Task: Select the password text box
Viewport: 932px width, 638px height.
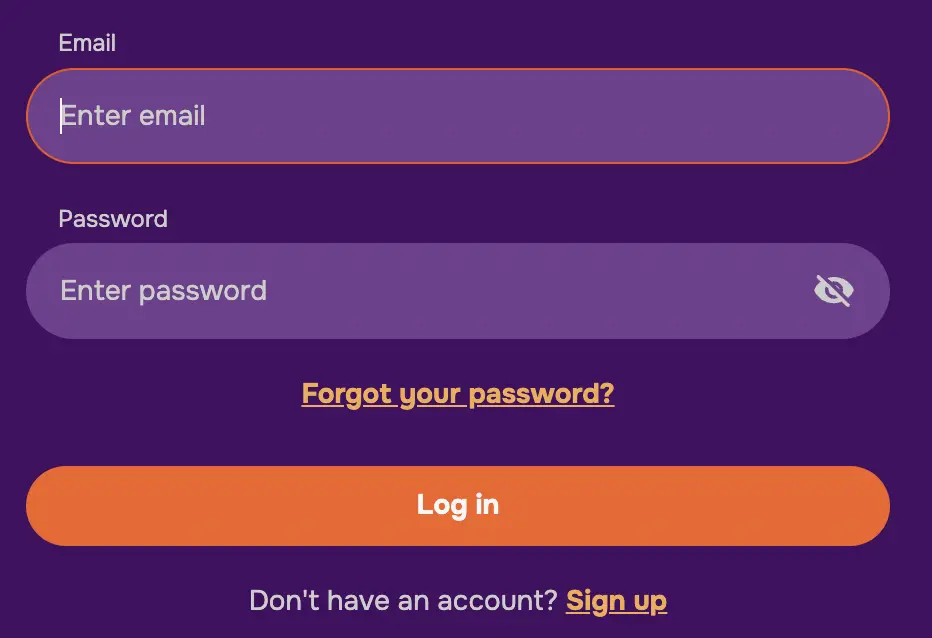Action: point(420,291)
